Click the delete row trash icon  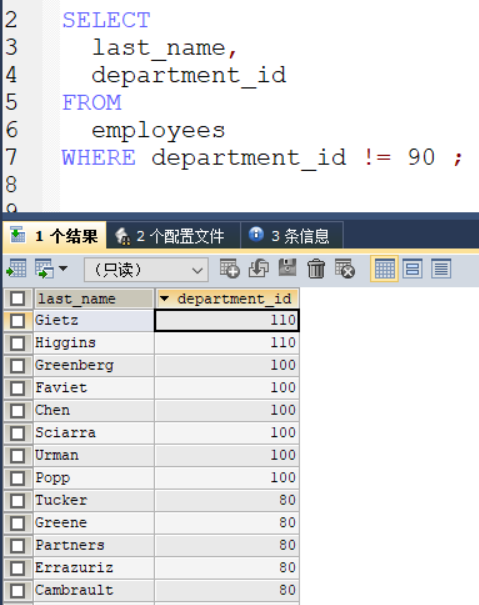click(x=316, y=269)
